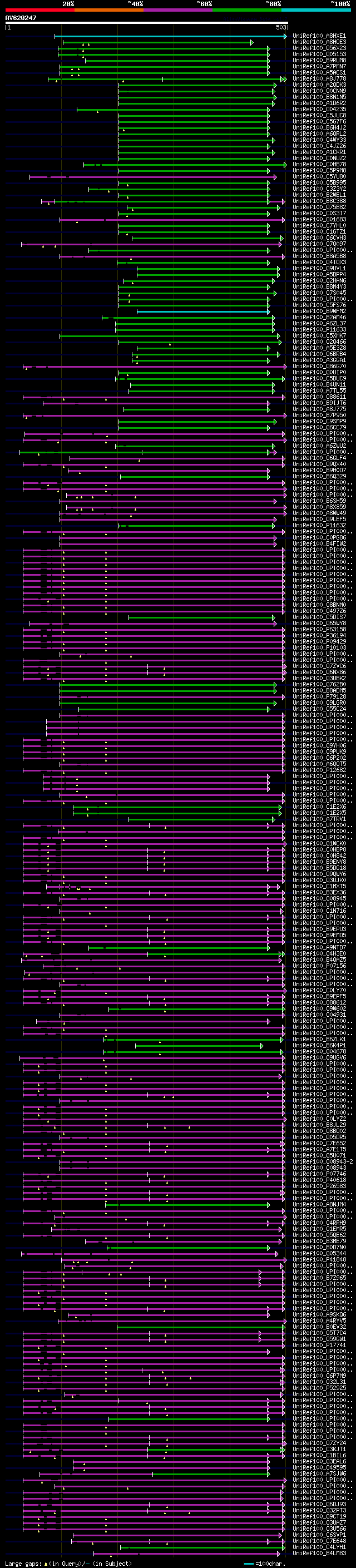Open hit UniRef100_B4LM83
Image resolution: width=356 pixels, height=1568 pixels.
tap(319, 1553)
